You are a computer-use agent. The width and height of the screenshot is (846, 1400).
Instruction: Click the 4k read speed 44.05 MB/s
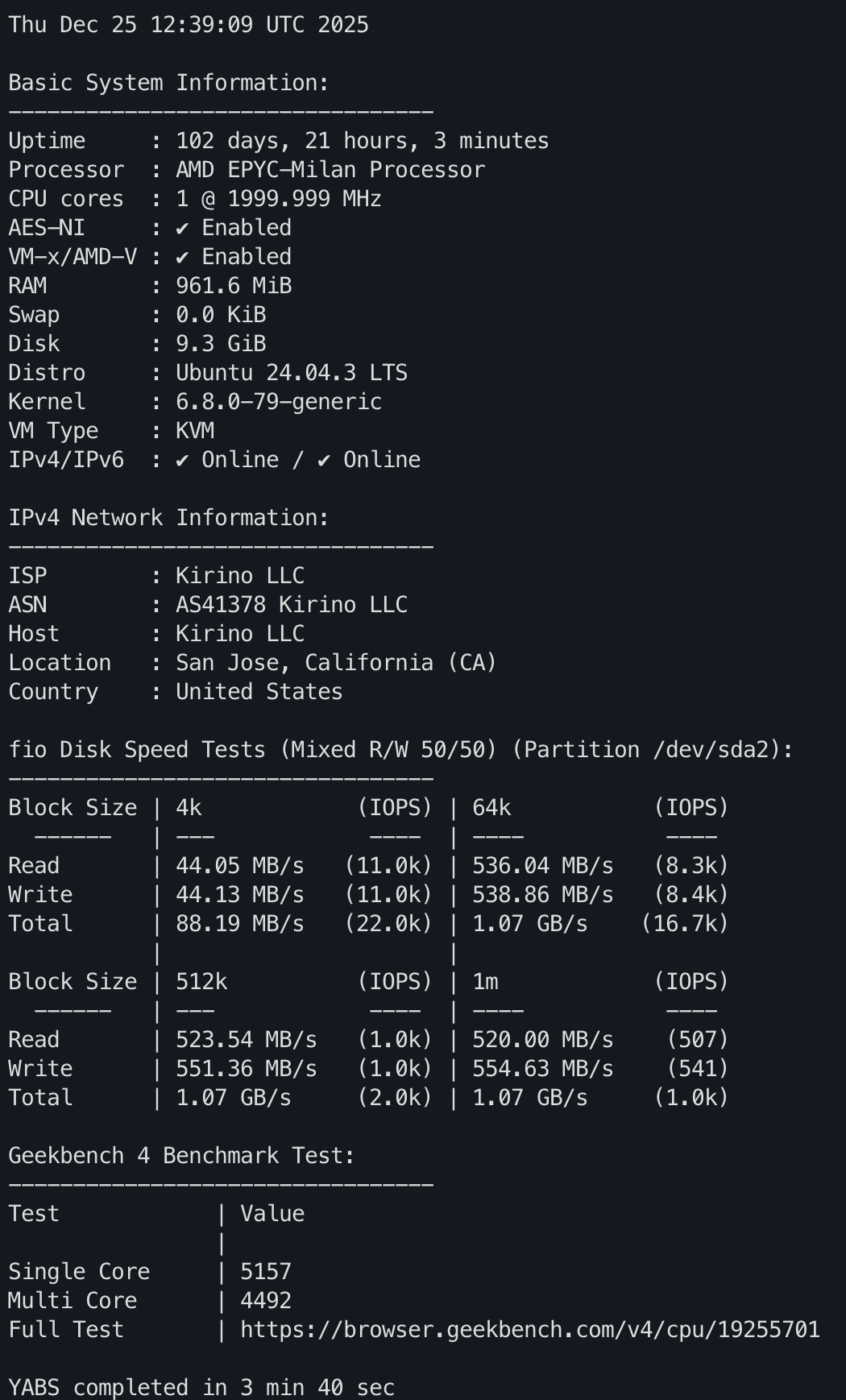[x=240, y=866]
